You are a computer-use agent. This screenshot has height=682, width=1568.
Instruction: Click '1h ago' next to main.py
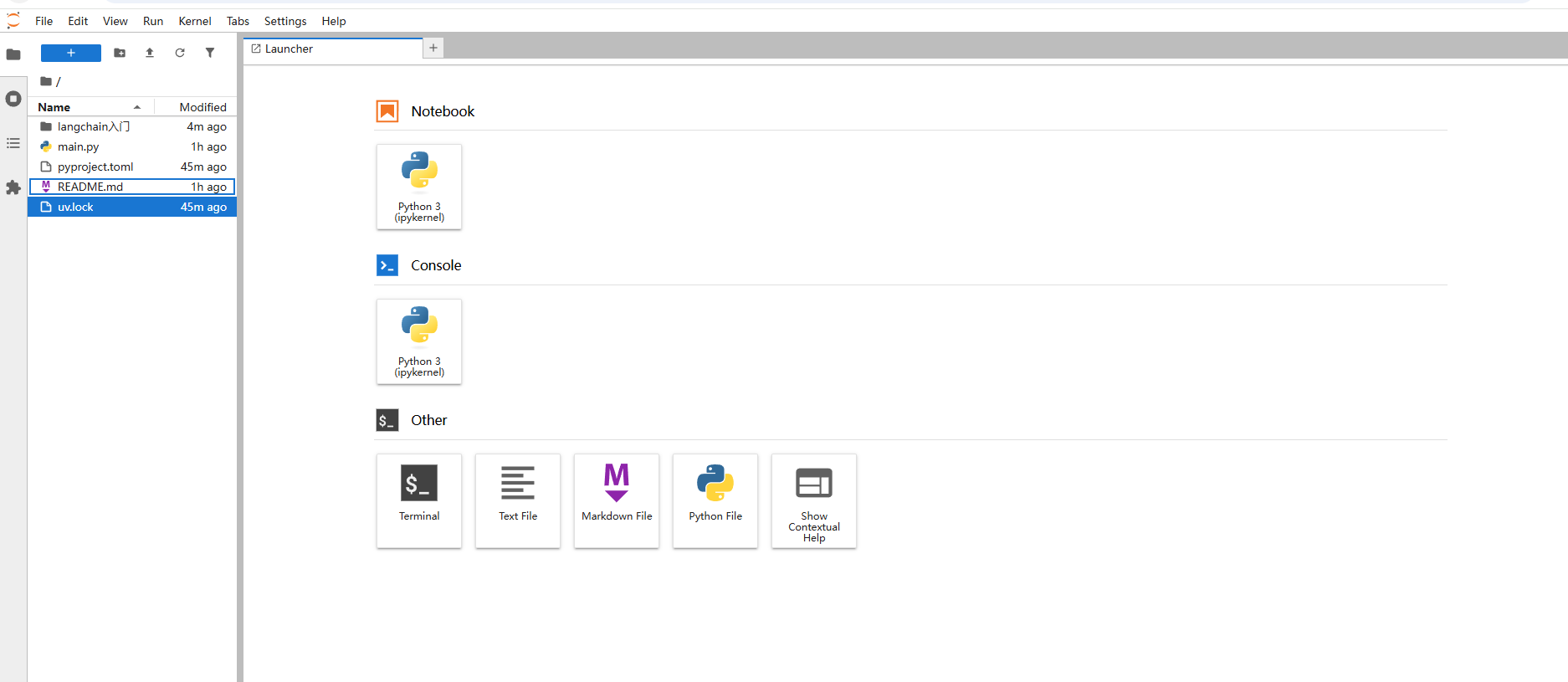[208, 146]
